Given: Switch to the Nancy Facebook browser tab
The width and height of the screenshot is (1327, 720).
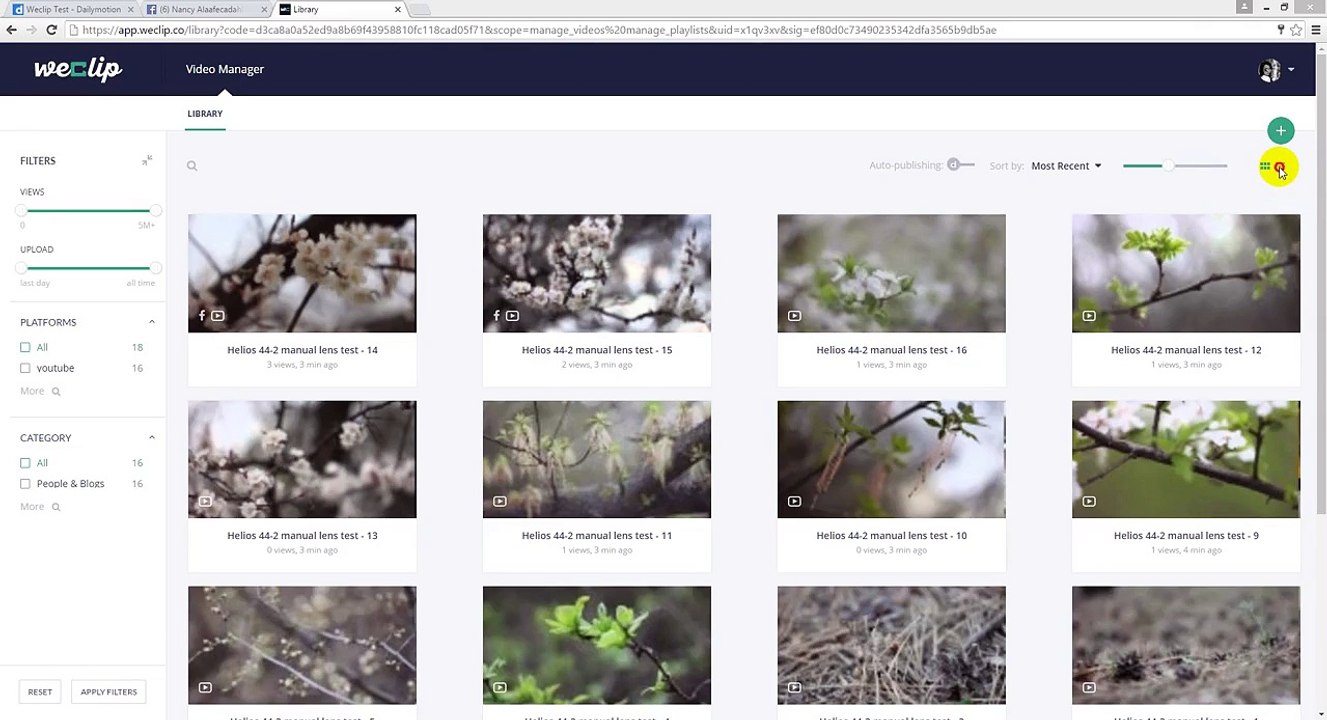Looking at the screenshot, I should pyautogui.click(x=205, y=10).
